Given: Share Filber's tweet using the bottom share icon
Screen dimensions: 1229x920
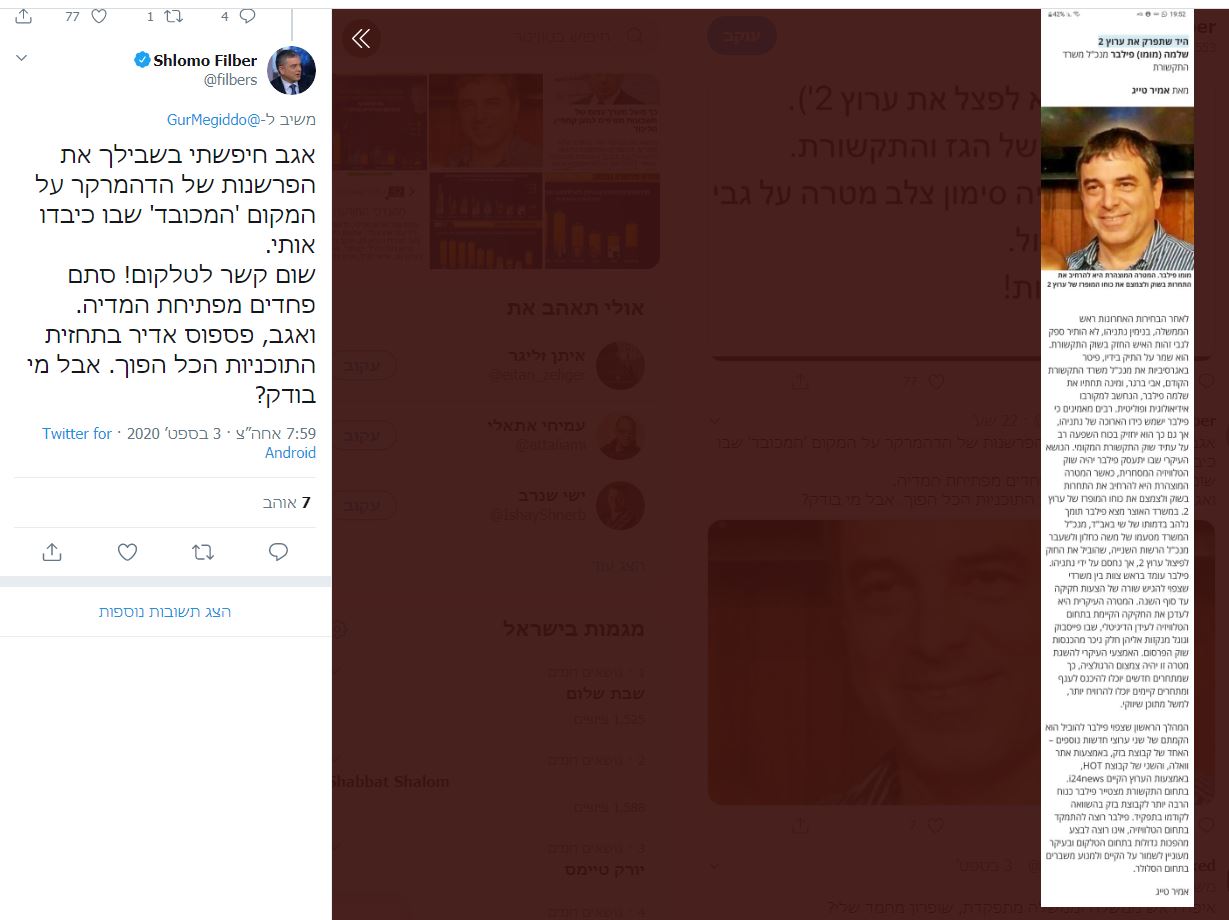Looking at the screenshot, I should pos(52,551).
